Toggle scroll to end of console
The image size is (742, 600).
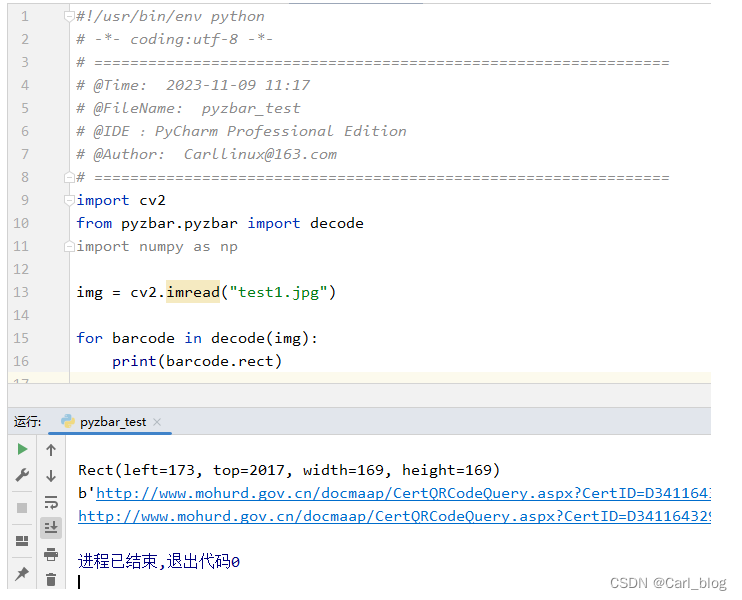coord(51,527)
